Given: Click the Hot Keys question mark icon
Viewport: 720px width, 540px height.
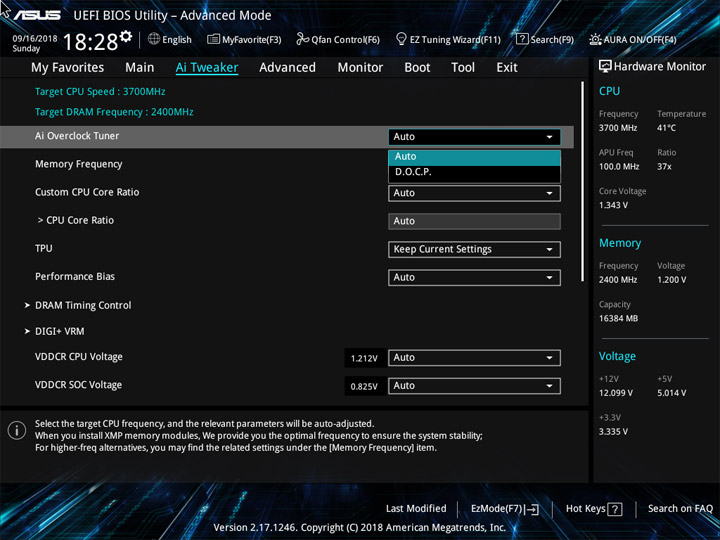Looking at the screenshot, I should point(615,509).
